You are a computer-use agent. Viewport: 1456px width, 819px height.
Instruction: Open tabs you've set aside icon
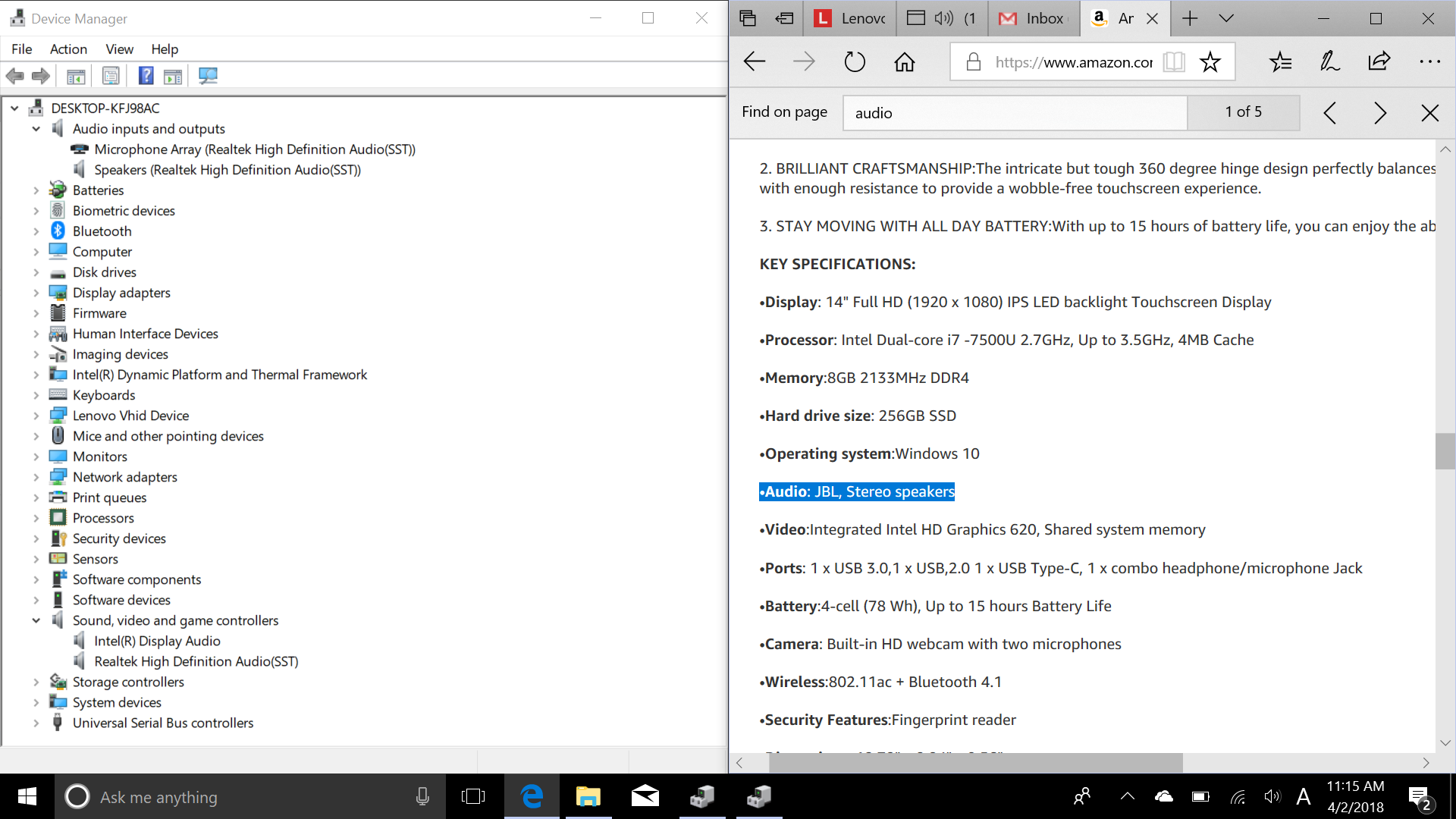click(x=748, y=18)
